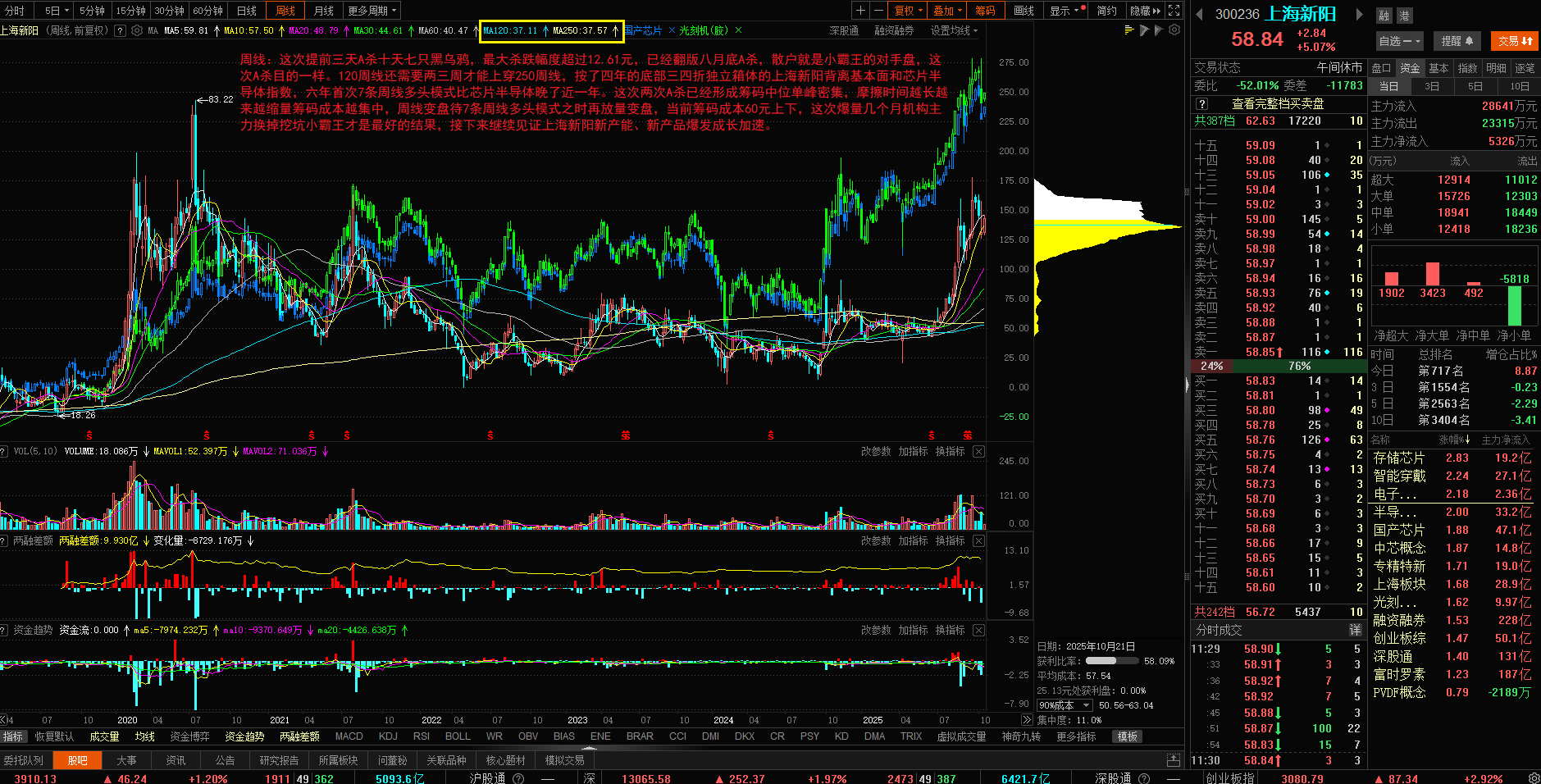Click the 查看完整档买卖盘 link
The image size is (1541, 784).
pos(1278,103)
